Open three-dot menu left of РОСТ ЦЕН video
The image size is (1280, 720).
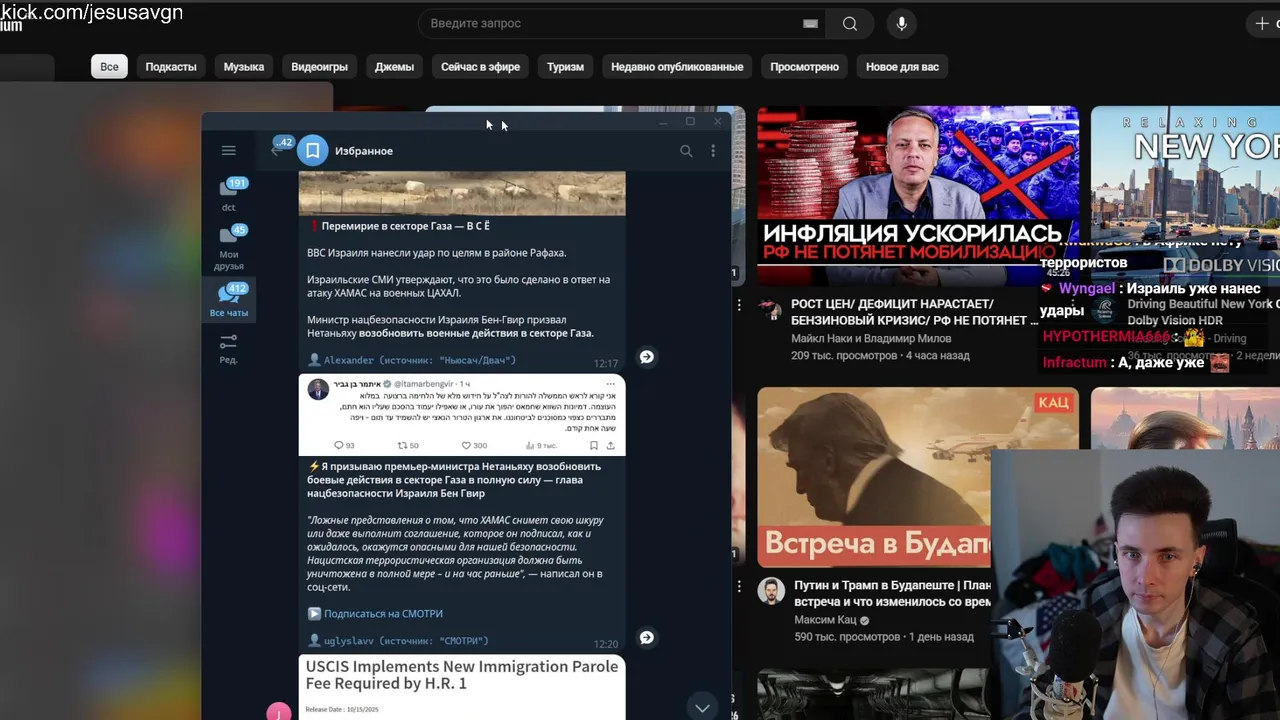739,304
